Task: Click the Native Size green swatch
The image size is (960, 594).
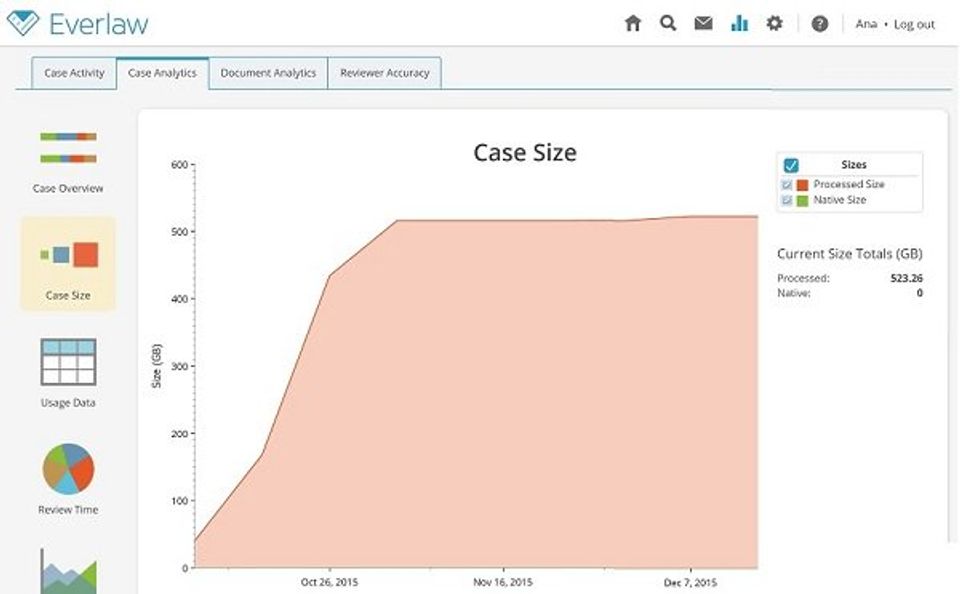Action: click(x=803, y=201)
